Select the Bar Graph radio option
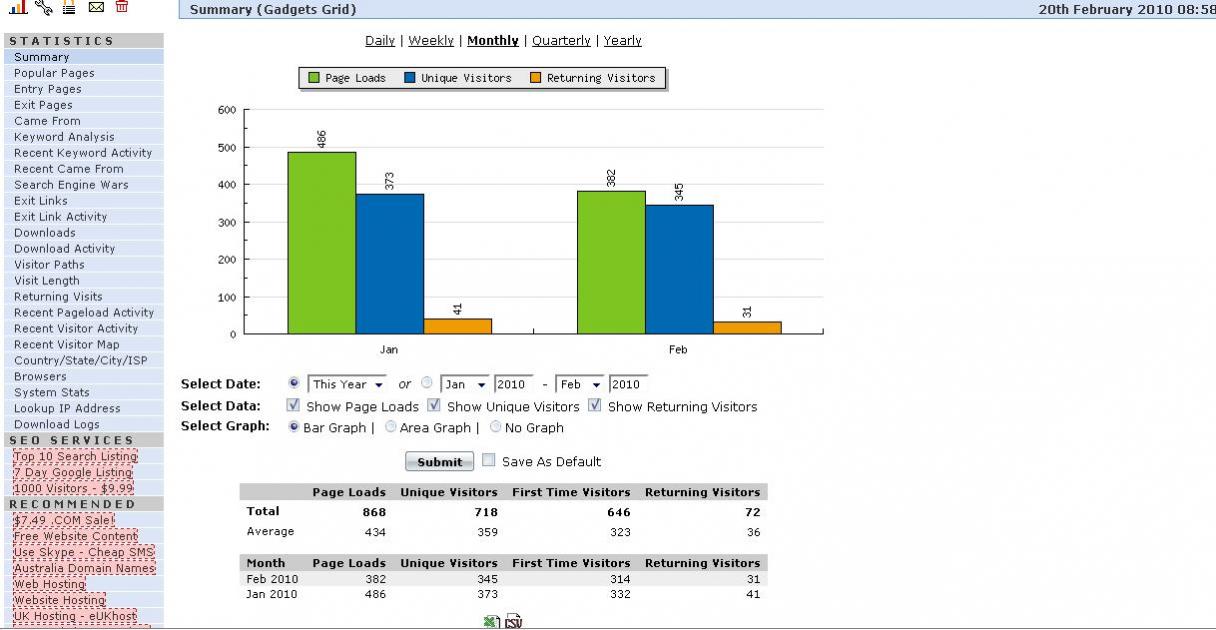 pos(294,426)
